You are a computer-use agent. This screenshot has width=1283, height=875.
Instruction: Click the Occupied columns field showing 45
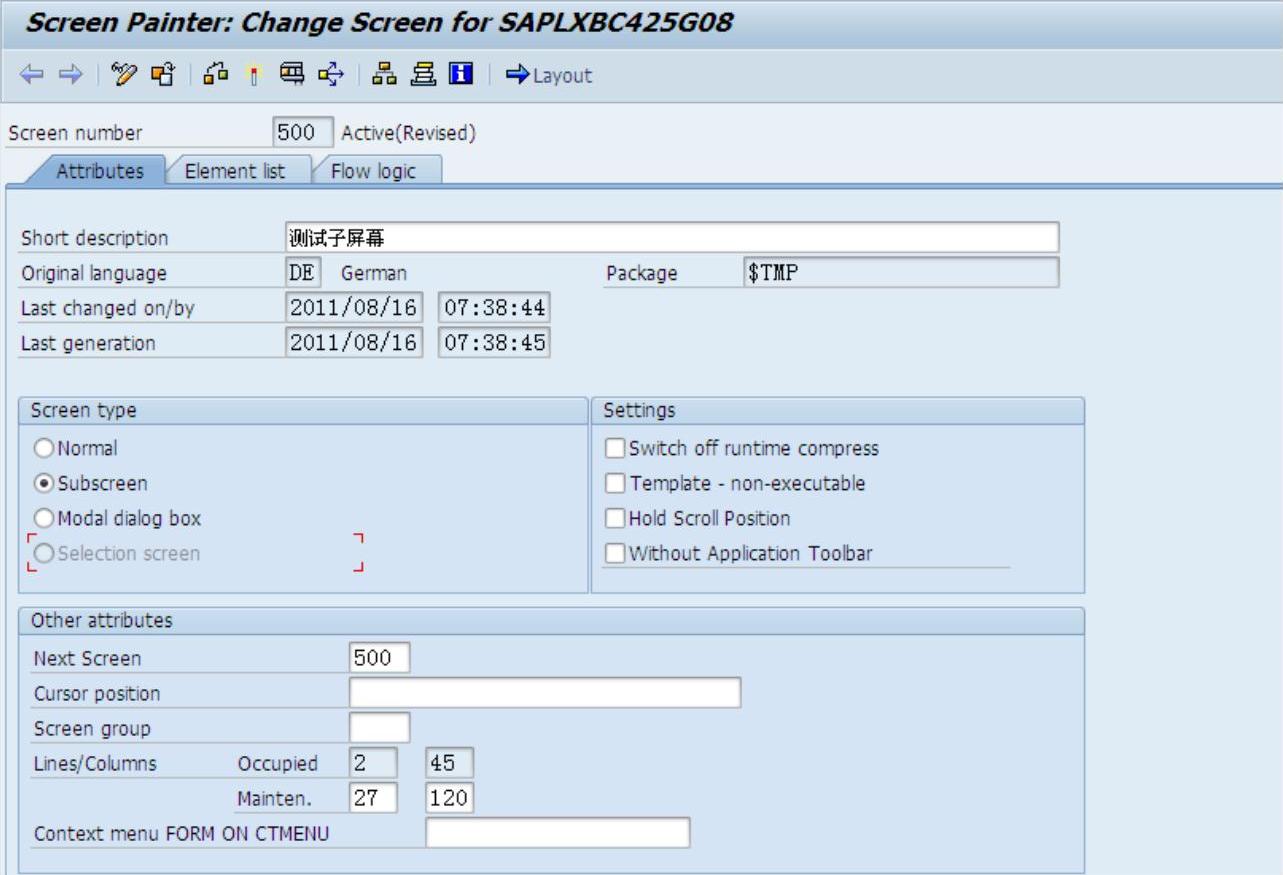pos(449,763)
